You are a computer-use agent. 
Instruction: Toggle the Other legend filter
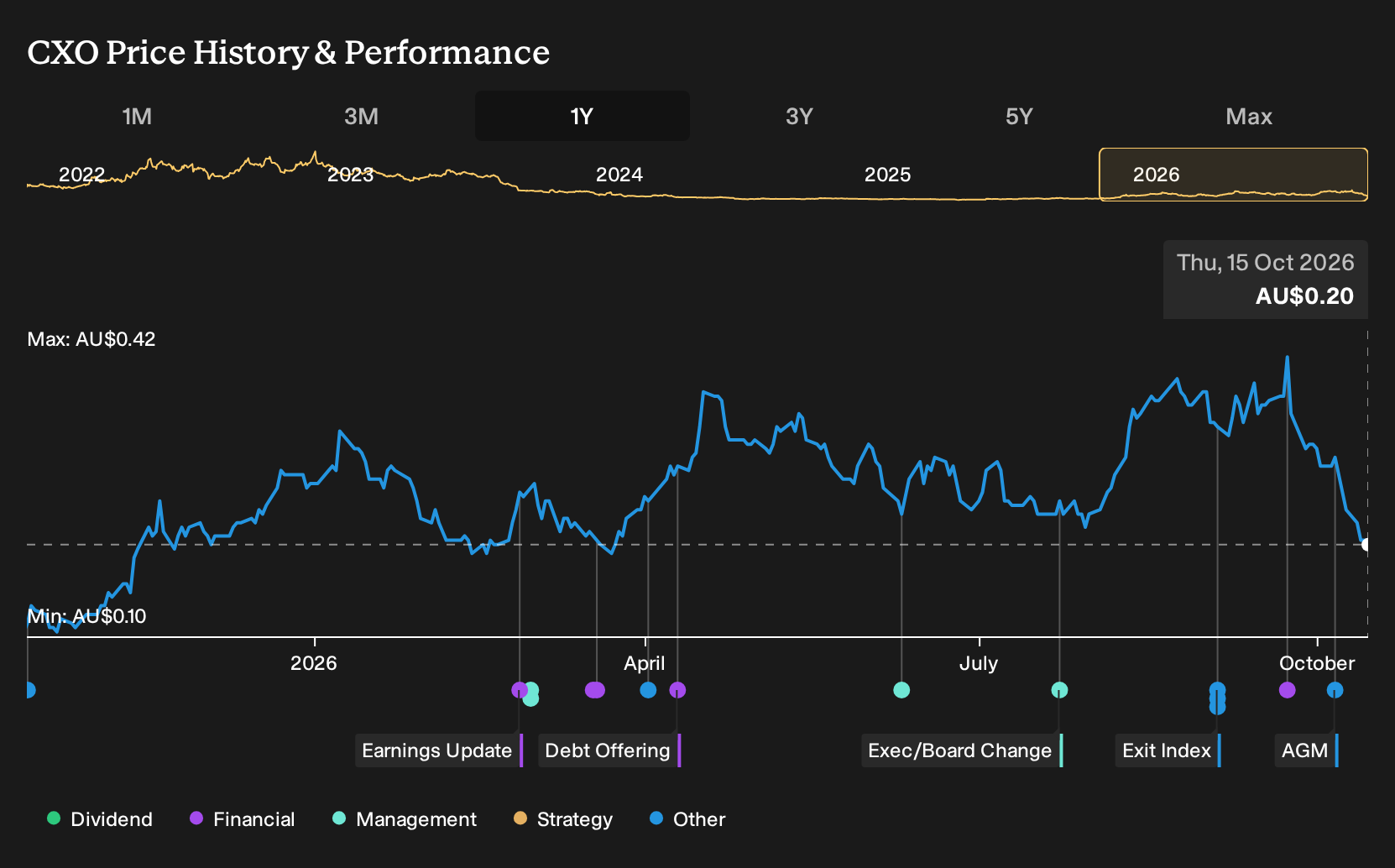(687, 819)
